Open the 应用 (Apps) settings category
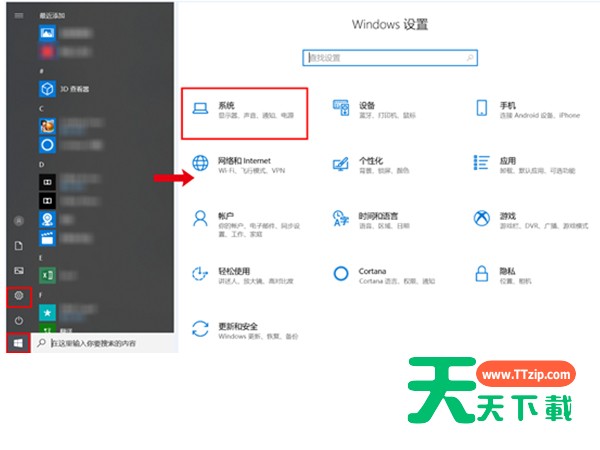The image size is (600, 450). 524,165
